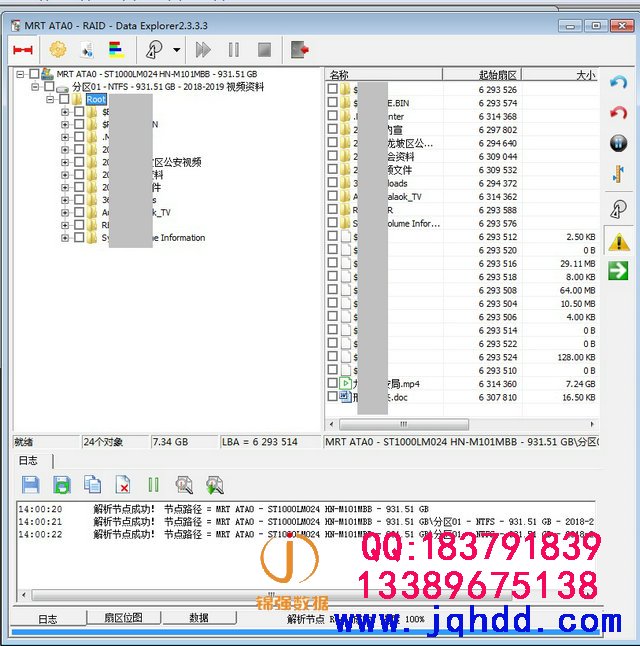Copy log entries with the copy icon
The height and width of the screenshot is (646, 640).
[x=92, y=484]
